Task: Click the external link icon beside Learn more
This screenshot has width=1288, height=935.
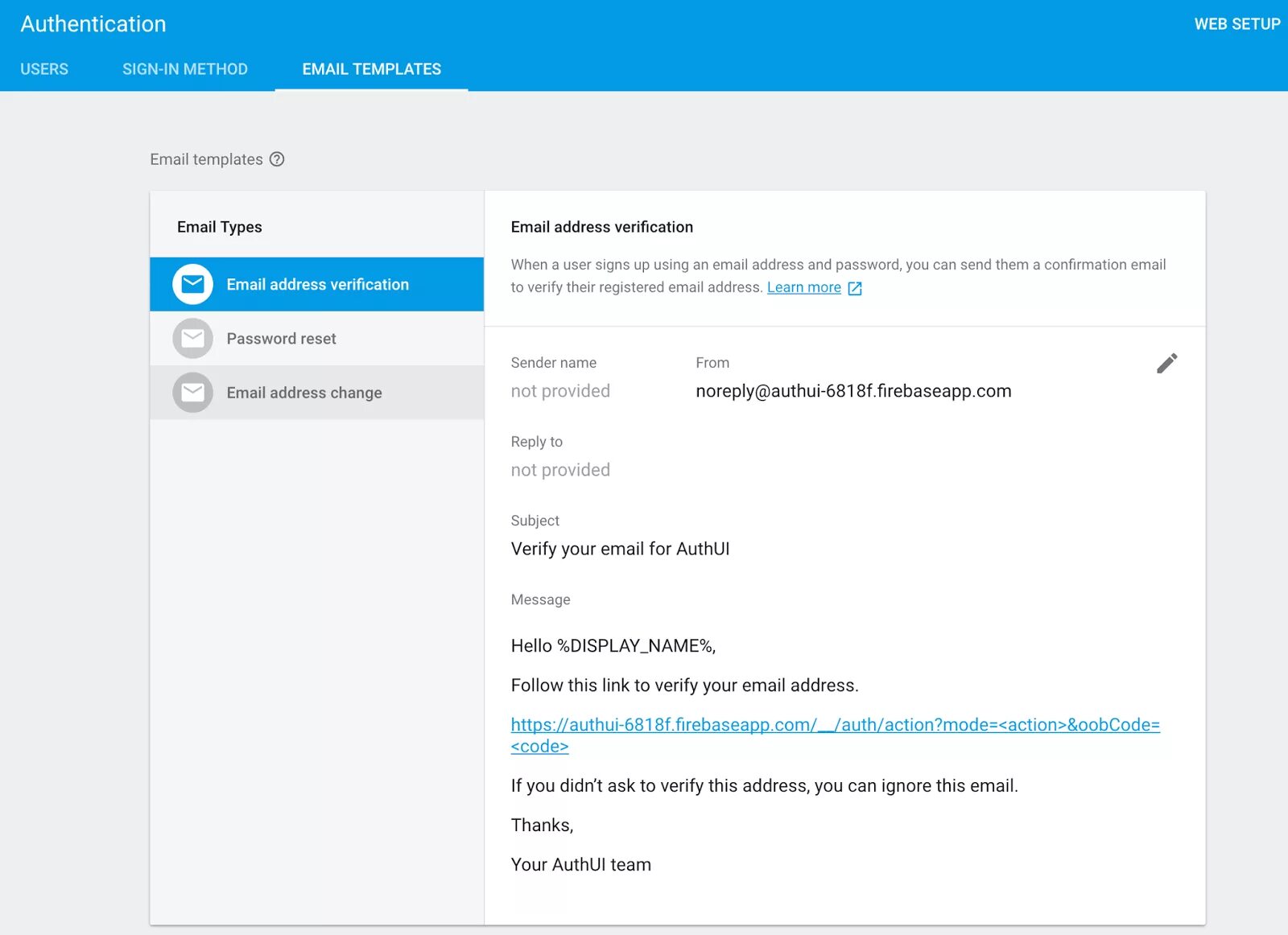Action: 853,287
